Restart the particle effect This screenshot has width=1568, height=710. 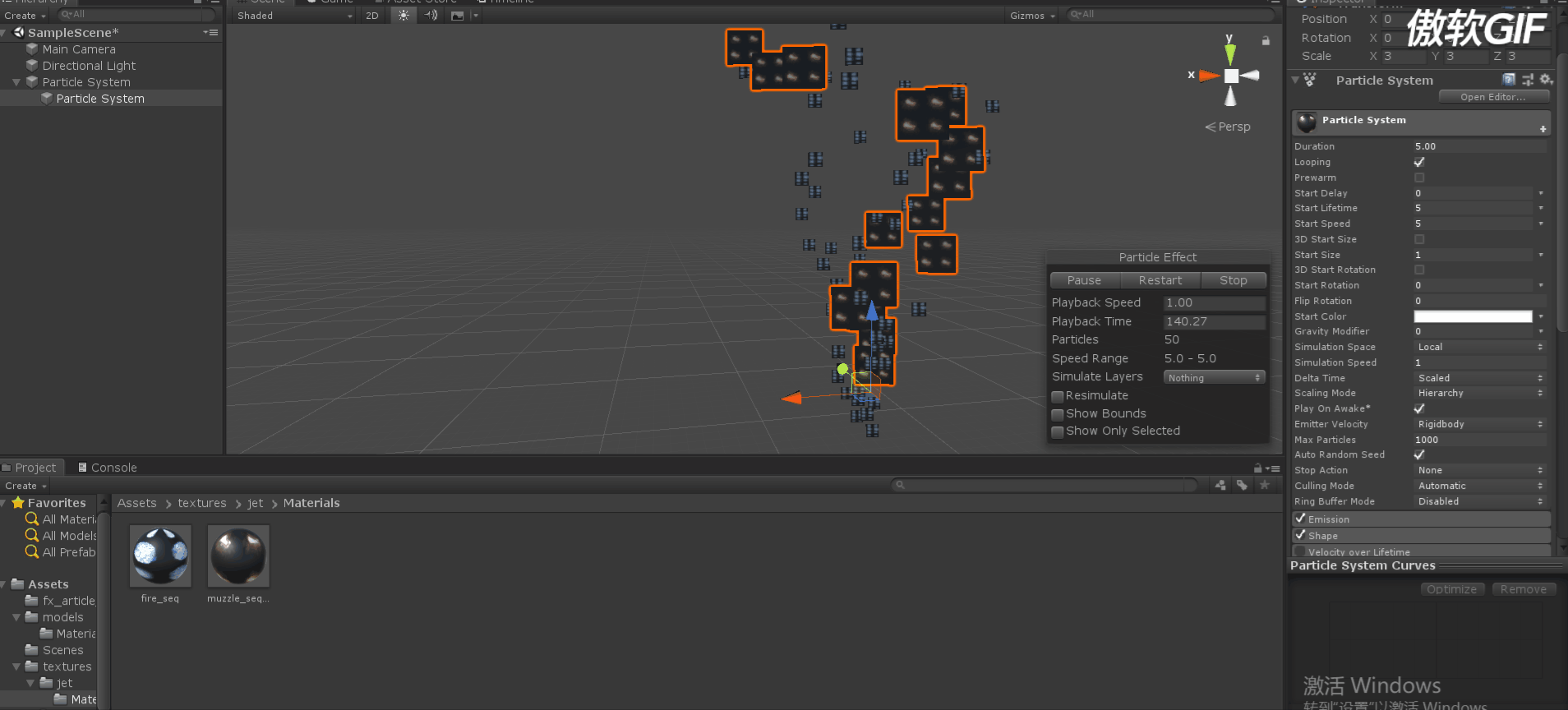1160,280
